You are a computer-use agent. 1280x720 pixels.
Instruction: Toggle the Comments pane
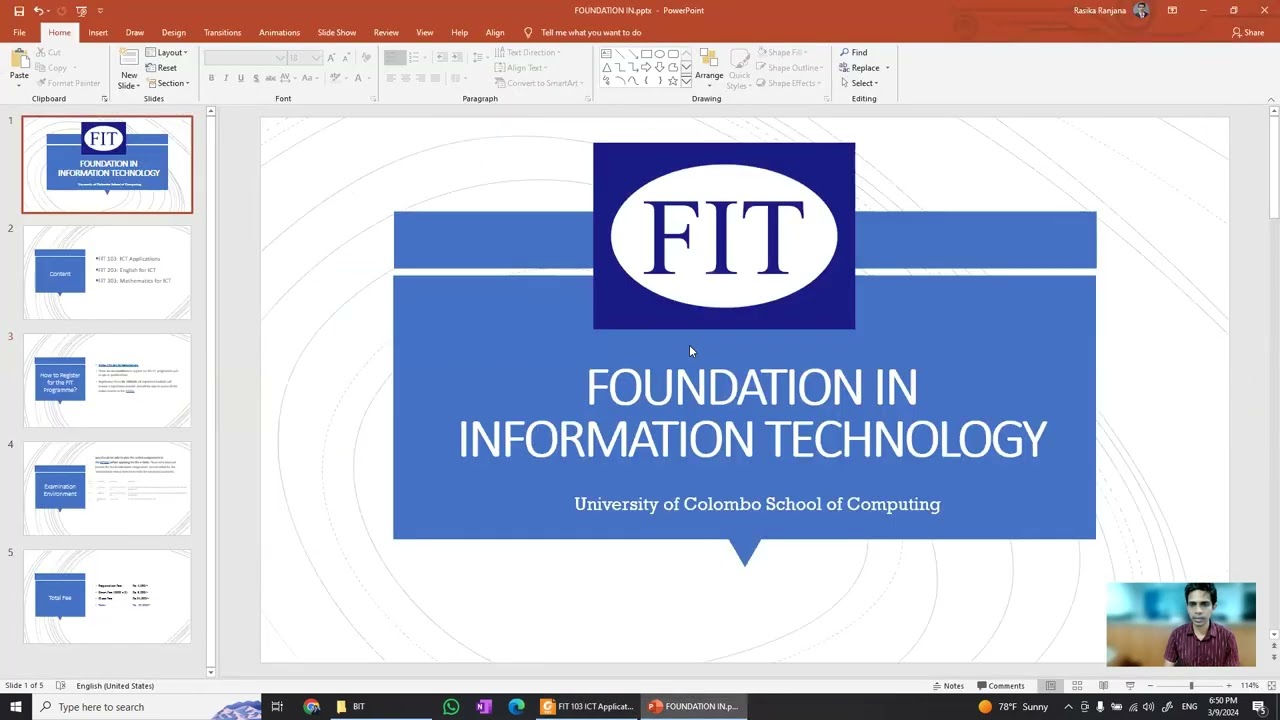[x=1000, y=686]
